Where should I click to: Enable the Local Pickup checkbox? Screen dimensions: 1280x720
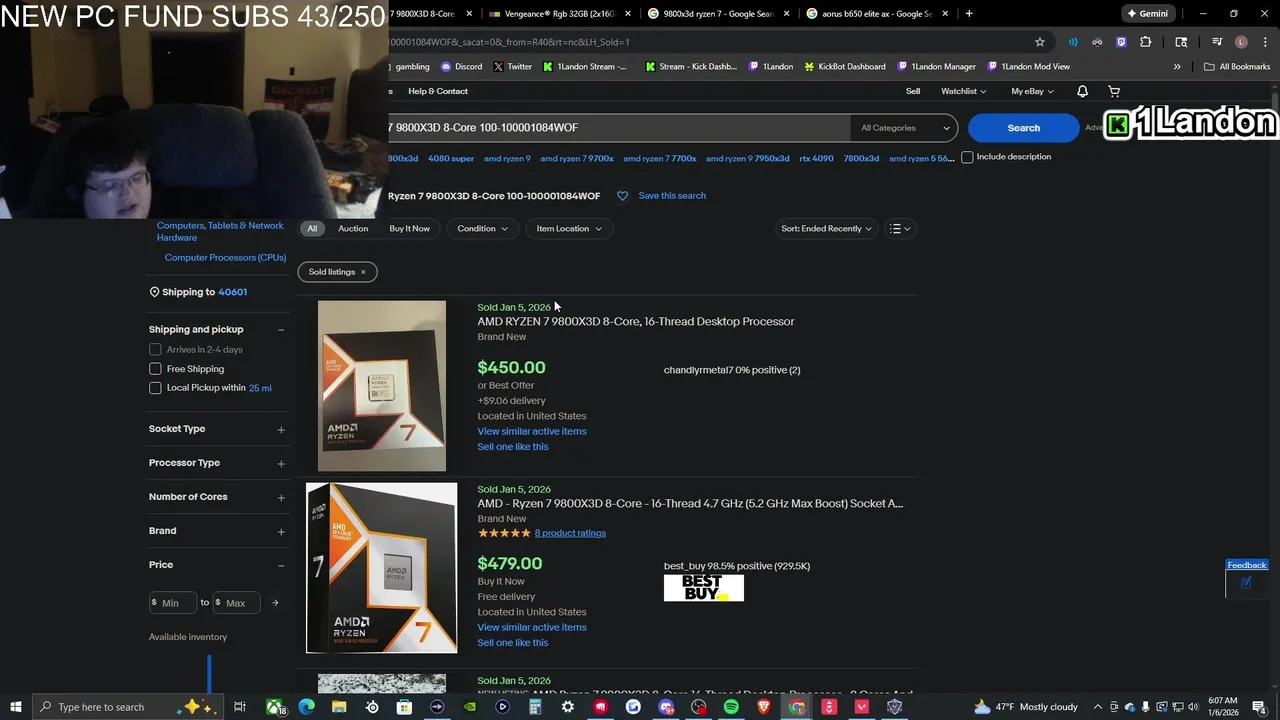tap(155, 388)
